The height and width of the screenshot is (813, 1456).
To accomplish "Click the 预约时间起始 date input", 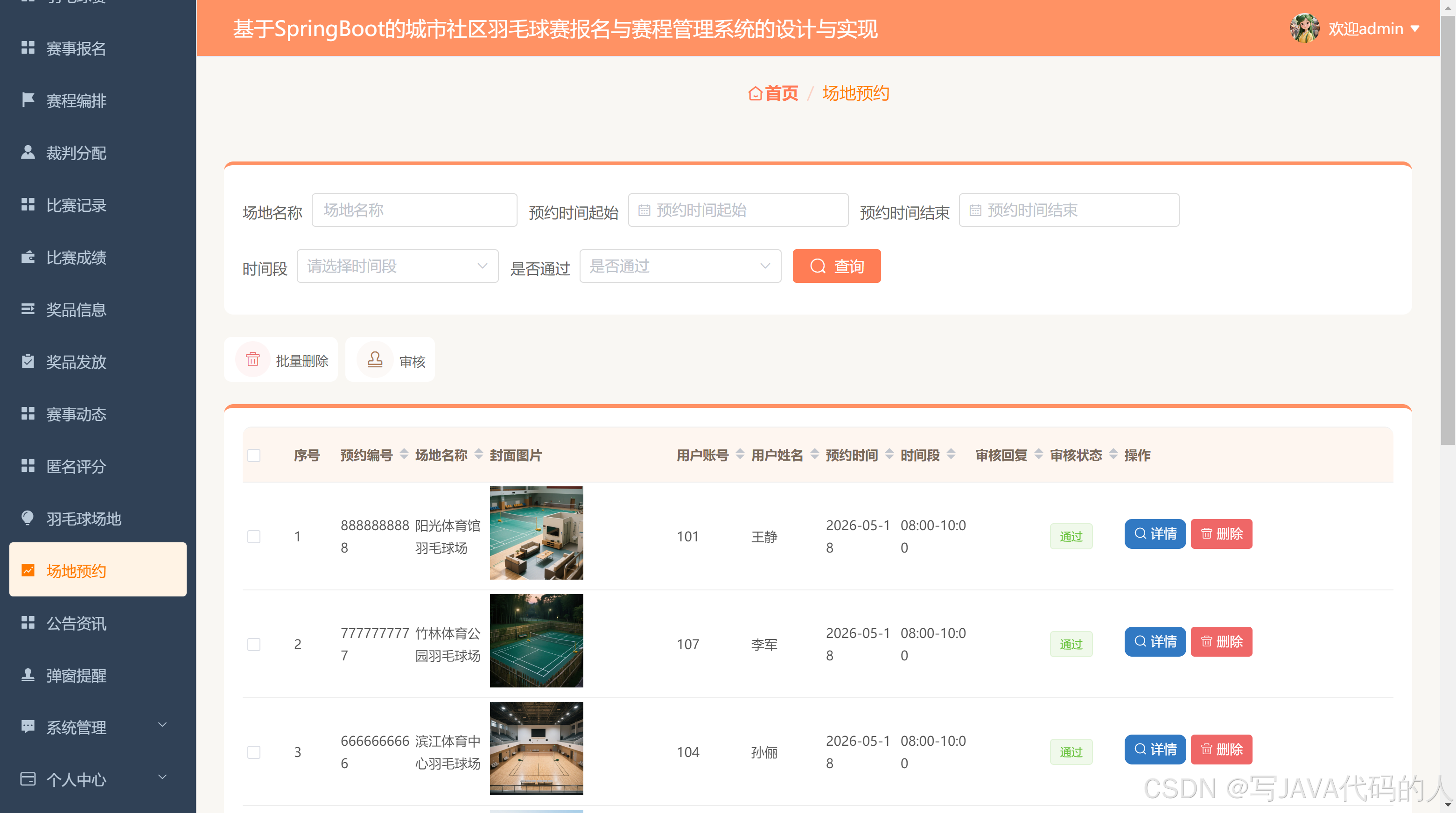I will 738,210.
